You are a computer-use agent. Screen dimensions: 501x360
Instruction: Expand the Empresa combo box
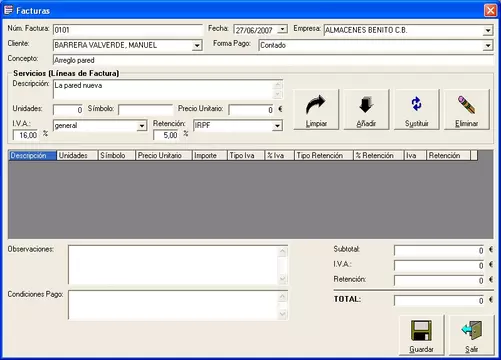click(x=488, y=30)
